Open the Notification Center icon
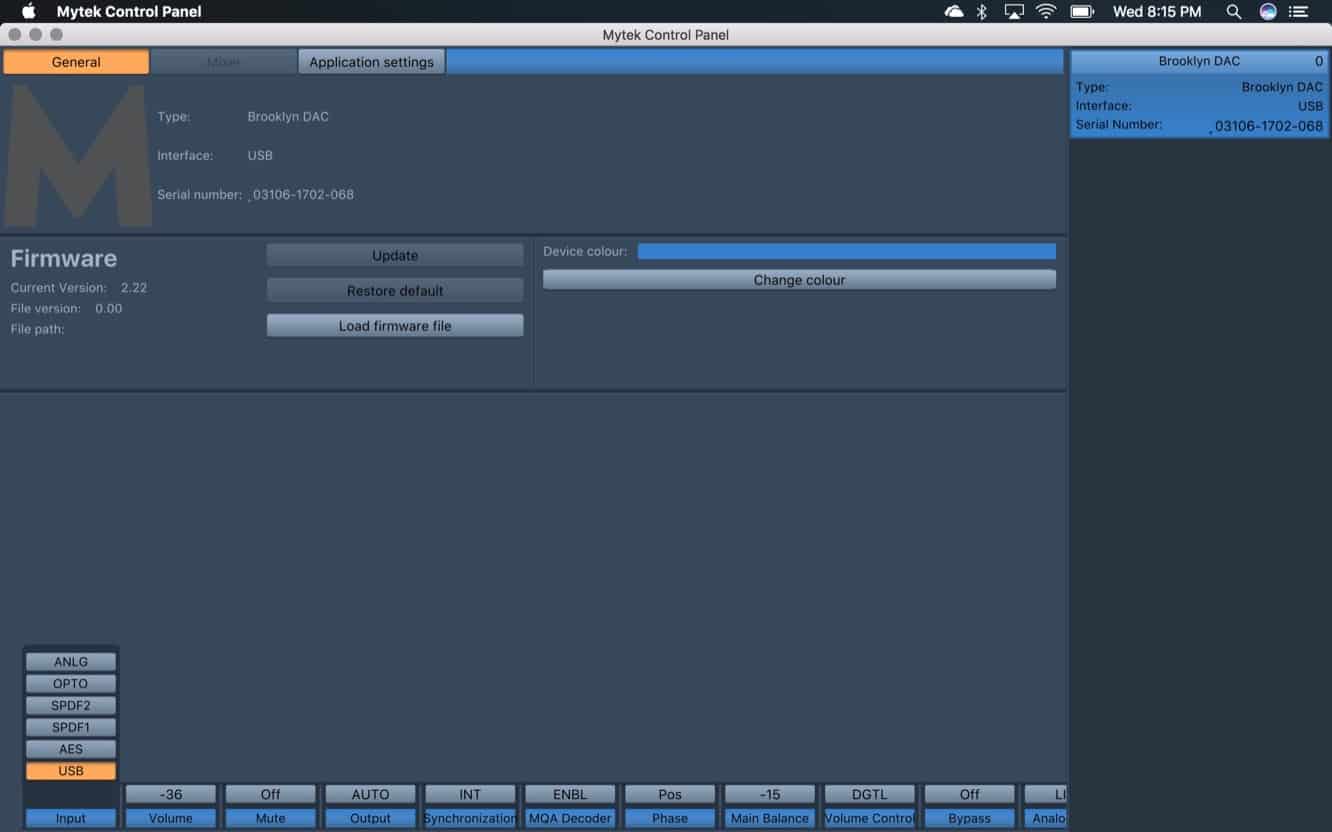 (1299, 12)
